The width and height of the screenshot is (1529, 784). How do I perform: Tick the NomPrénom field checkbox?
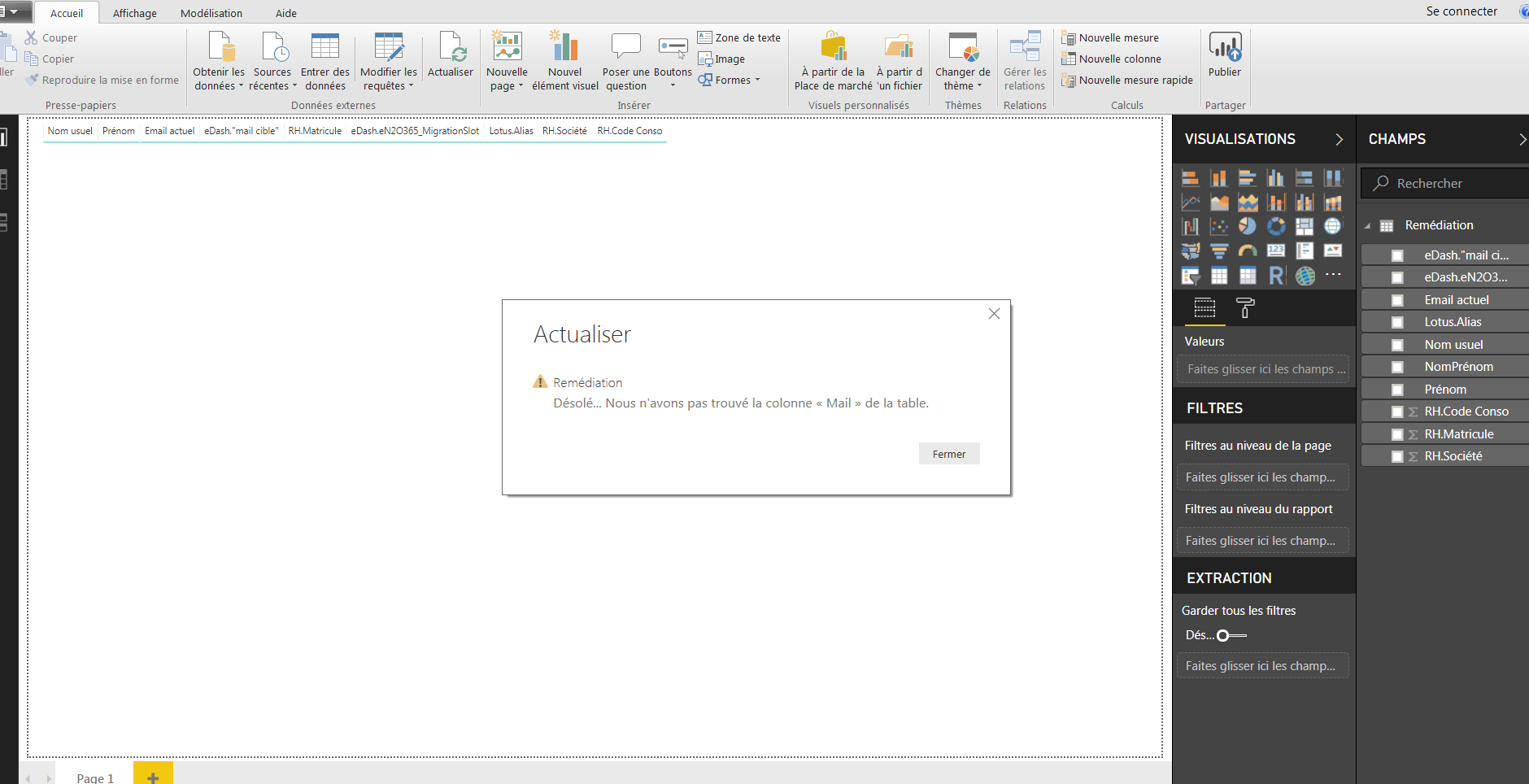point(1397,367)
